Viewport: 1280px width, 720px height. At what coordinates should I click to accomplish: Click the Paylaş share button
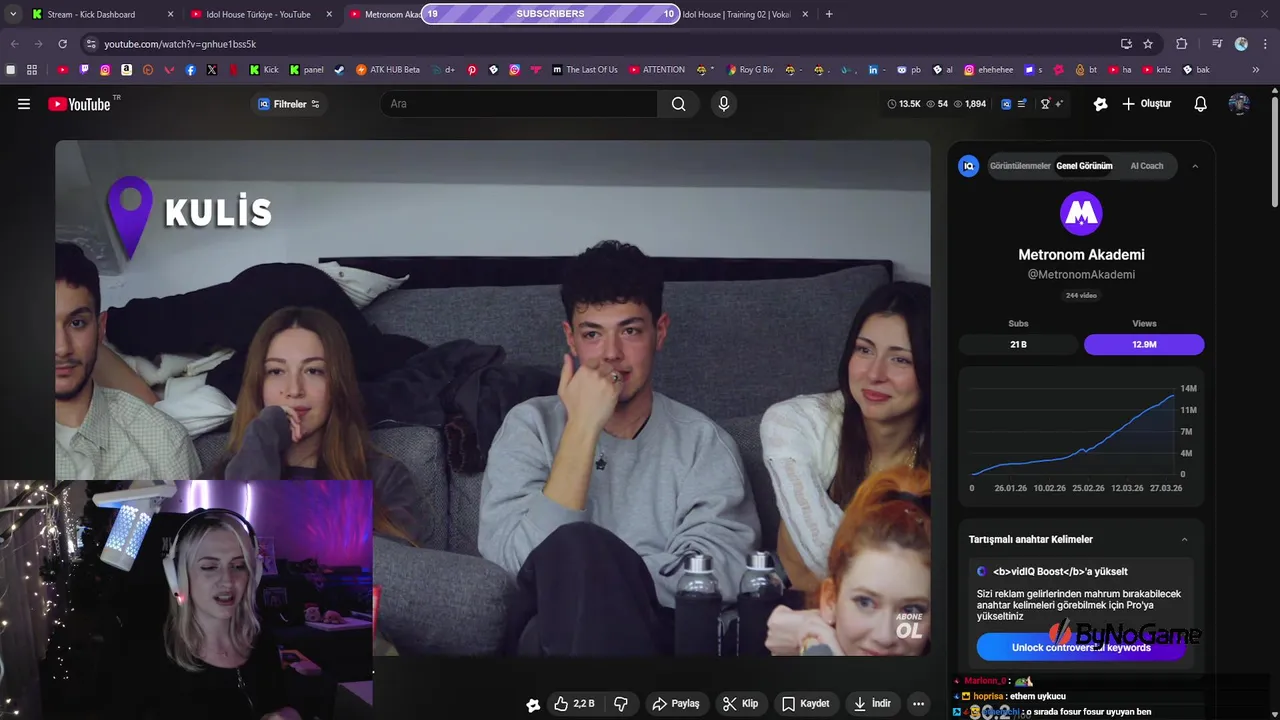[x=676, y=704]
